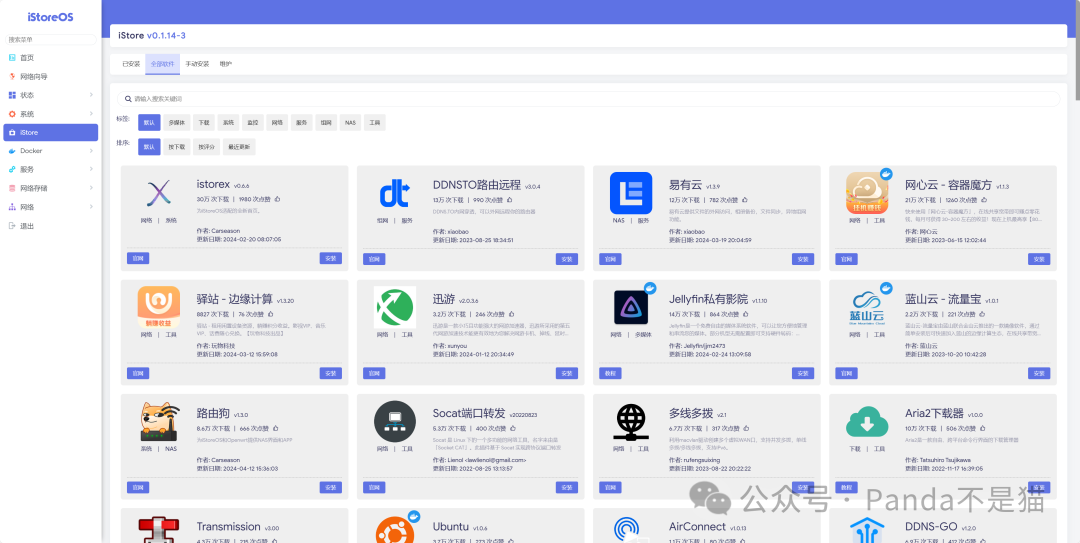
Task: Click the Jellyfin私有影院 logo
Action: click(x=631, y=307)
